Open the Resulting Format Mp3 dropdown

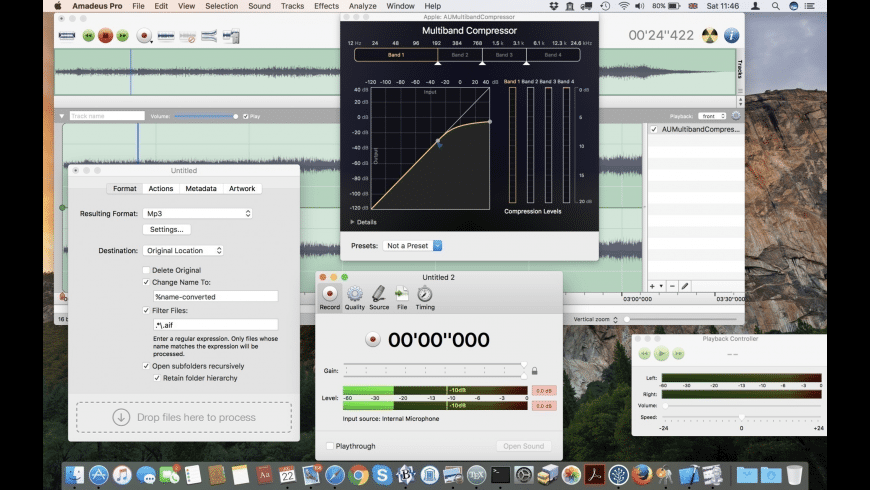(198, 214)
